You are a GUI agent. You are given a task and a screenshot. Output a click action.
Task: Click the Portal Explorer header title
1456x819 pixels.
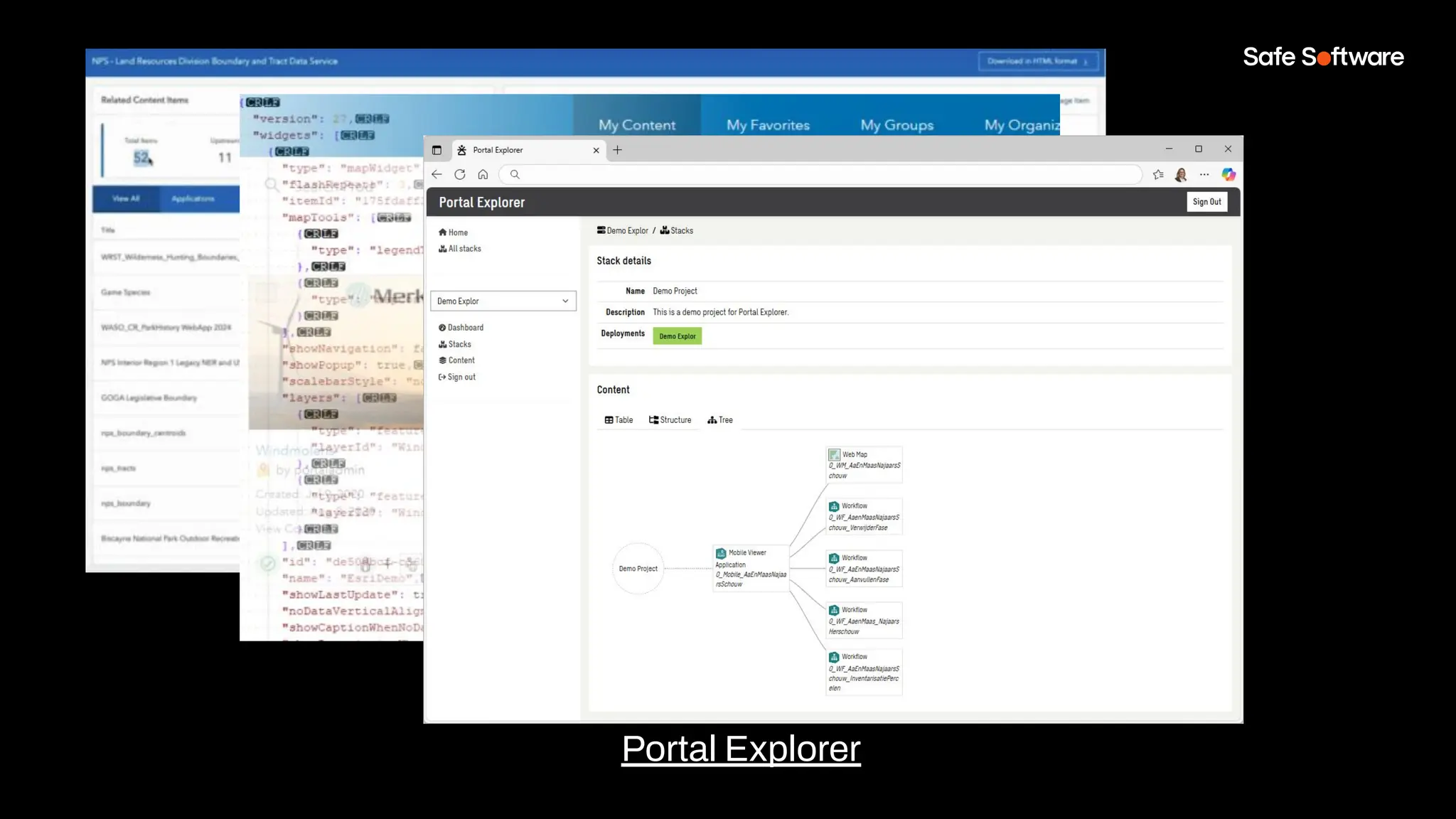click(x=482, y=202)
